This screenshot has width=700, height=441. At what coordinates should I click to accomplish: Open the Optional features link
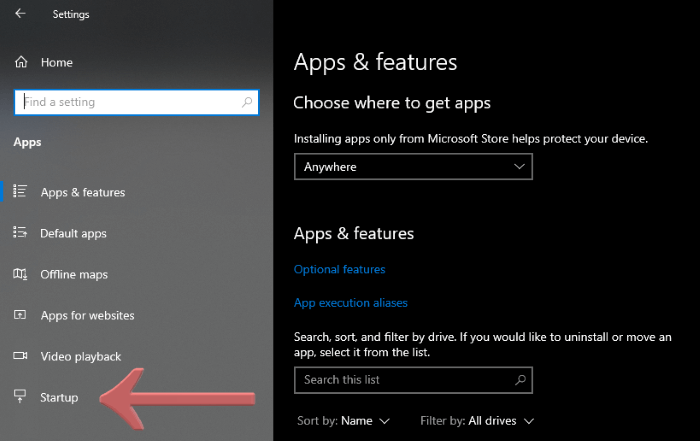[x=339, y=269]
